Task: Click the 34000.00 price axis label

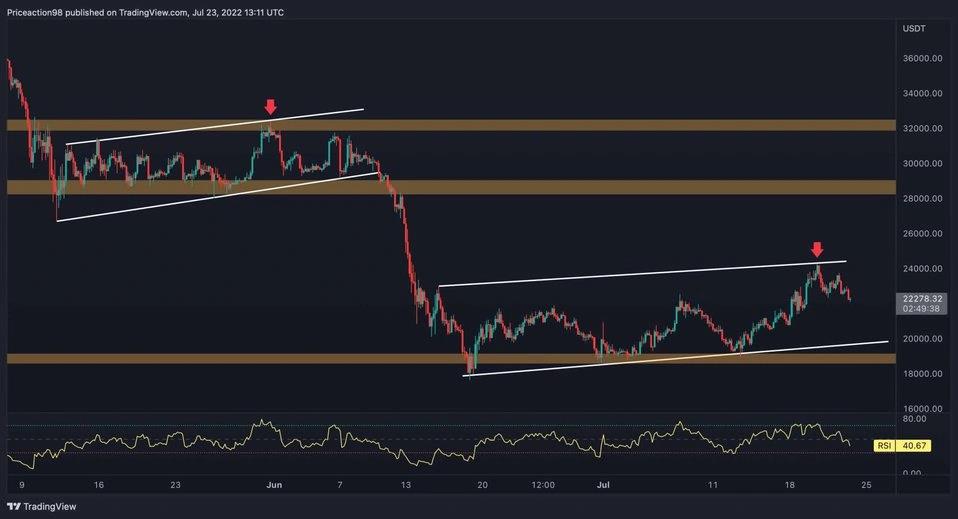Action: [x=923, y=93]
